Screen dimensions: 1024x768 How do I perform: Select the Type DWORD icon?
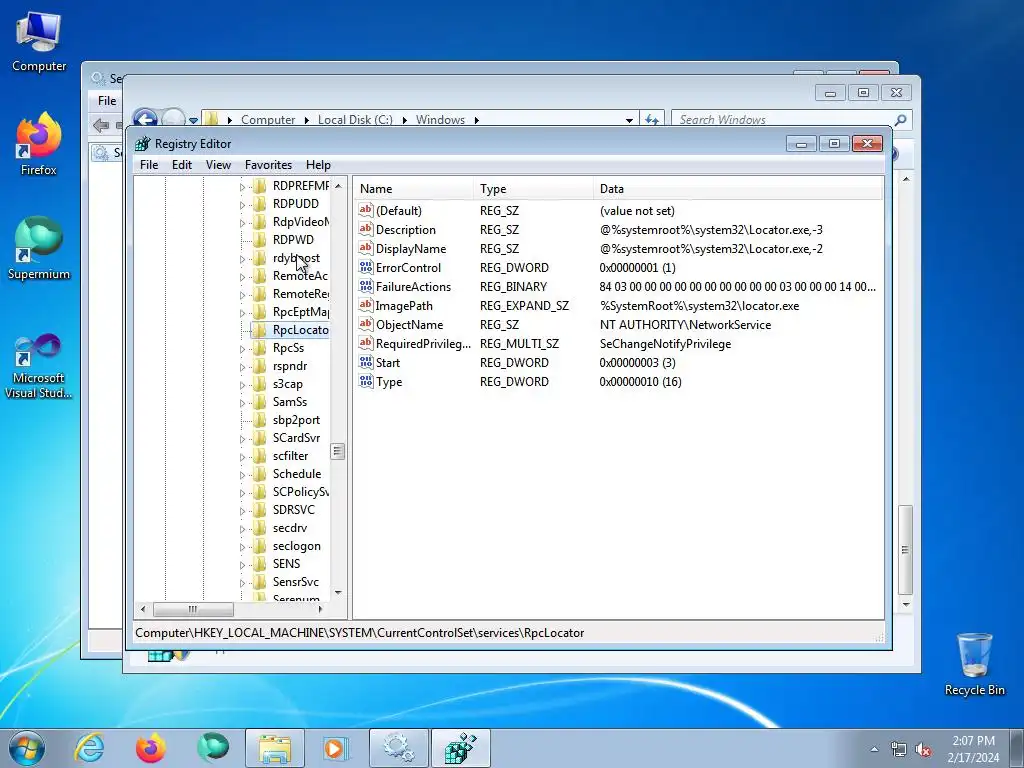[x=366, y=381]
